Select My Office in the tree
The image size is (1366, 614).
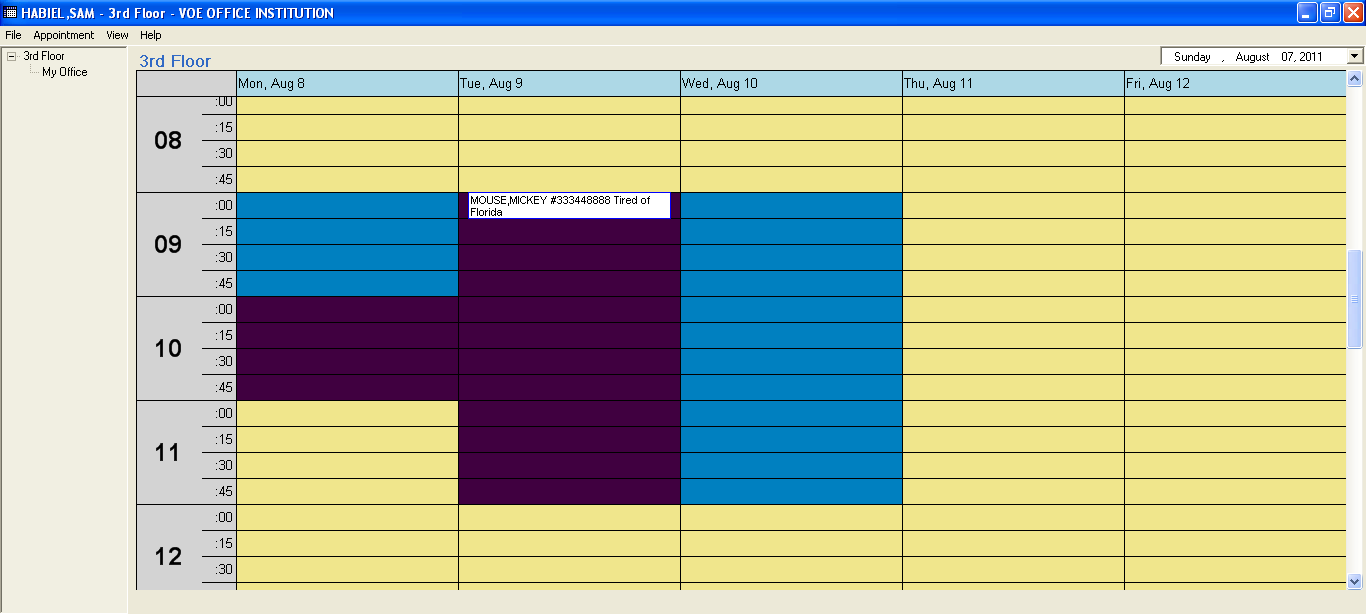(x=65, y=72)
